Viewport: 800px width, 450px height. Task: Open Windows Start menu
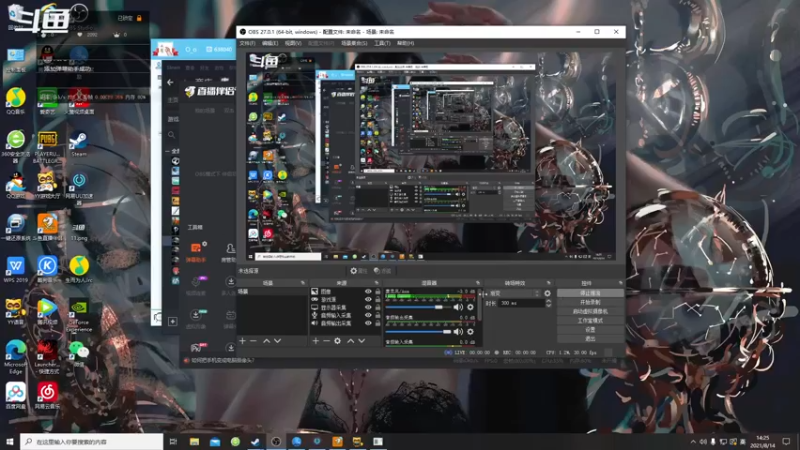click(x=10, y=441)
